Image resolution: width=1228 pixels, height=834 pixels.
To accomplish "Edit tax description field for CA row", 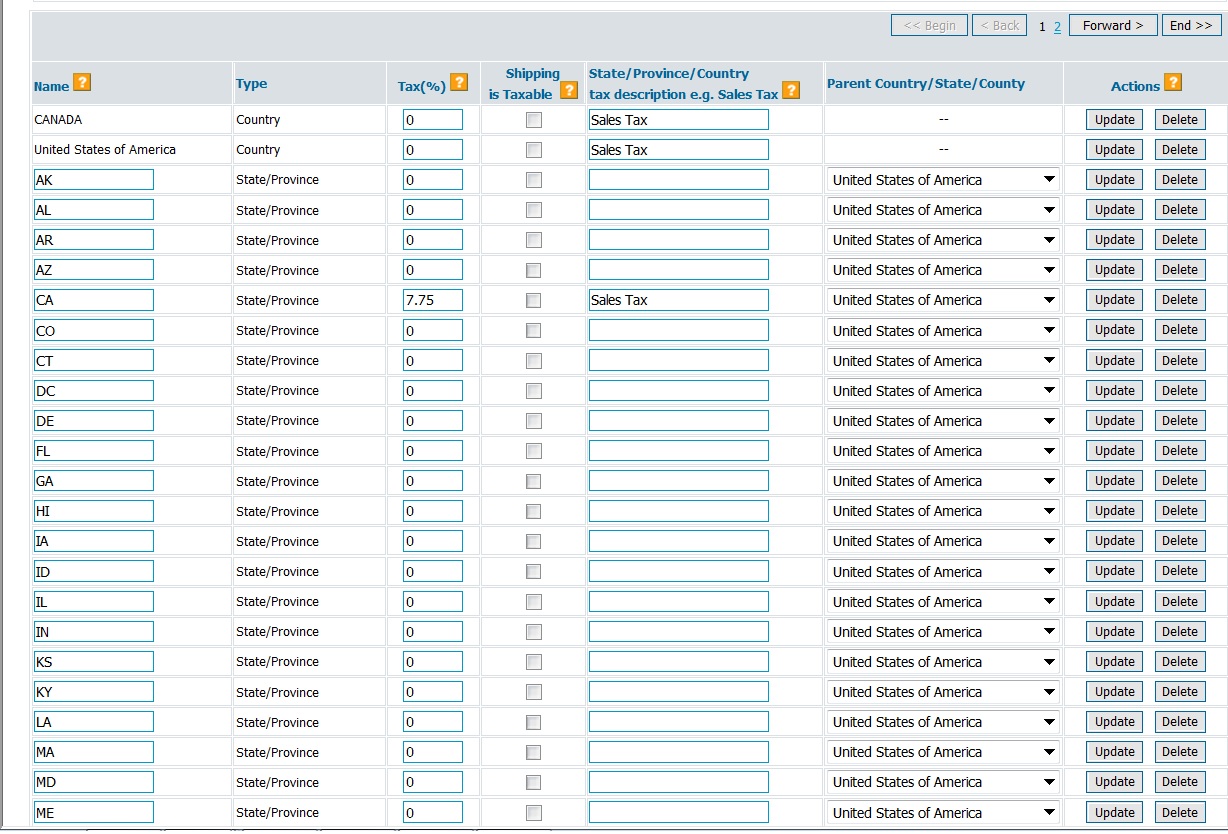I will pyautogui.click(x=679, y=300).
